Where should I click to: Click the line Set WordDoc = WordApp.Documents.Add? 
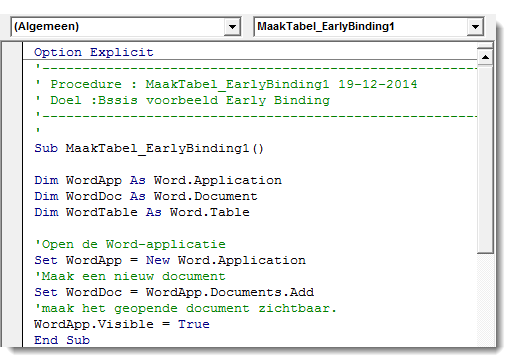(174, 292)
